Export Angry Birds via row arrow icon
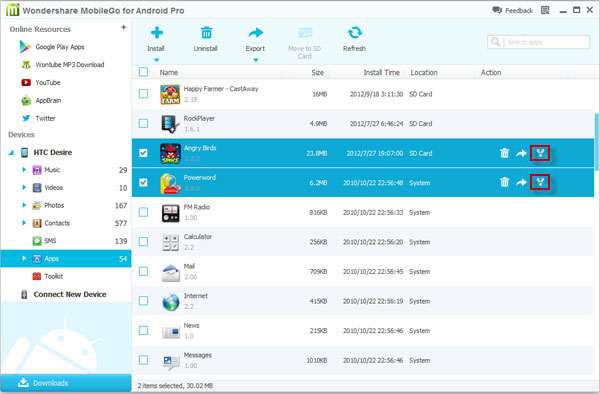 pyautogui.click(x=521, y=153)
